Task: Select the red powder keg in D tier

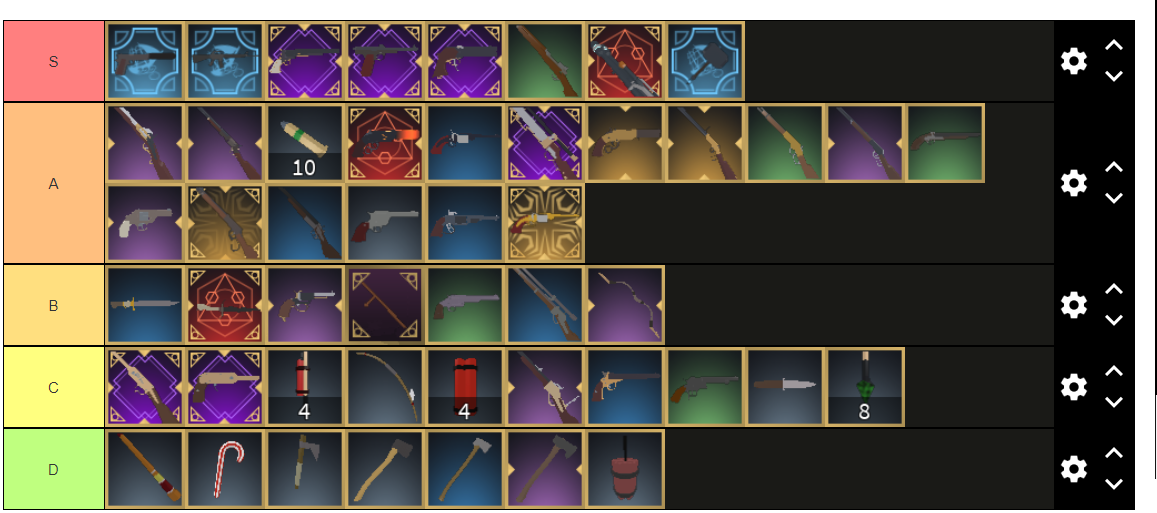Action: coord(625,469)
